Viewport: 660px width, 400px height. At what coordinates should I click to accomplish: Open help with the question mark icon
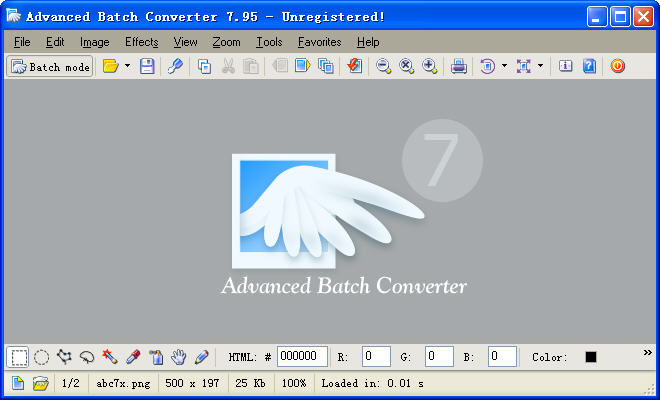point(589,66)
